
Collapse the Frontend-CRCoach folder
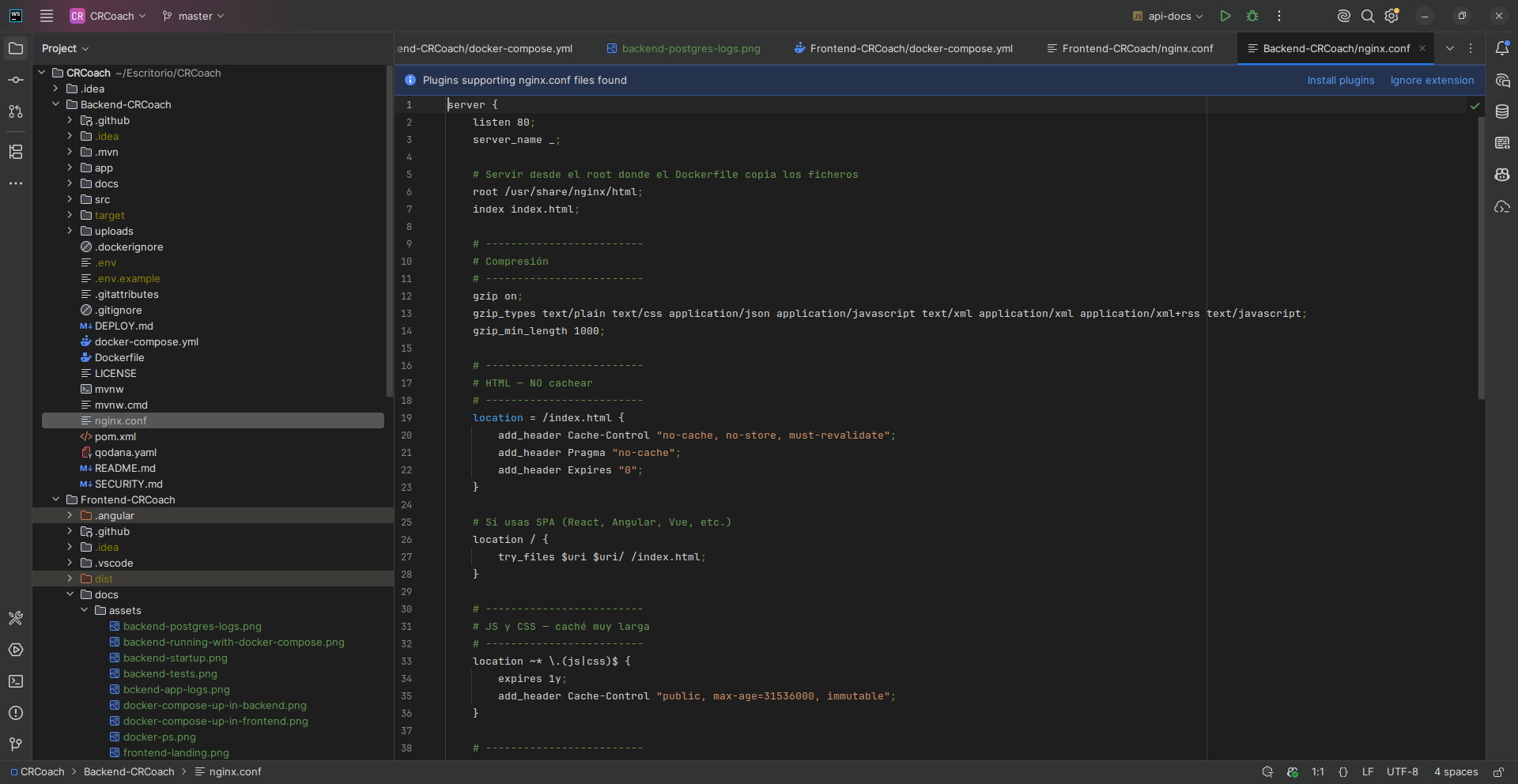click(x=55, y=499)
